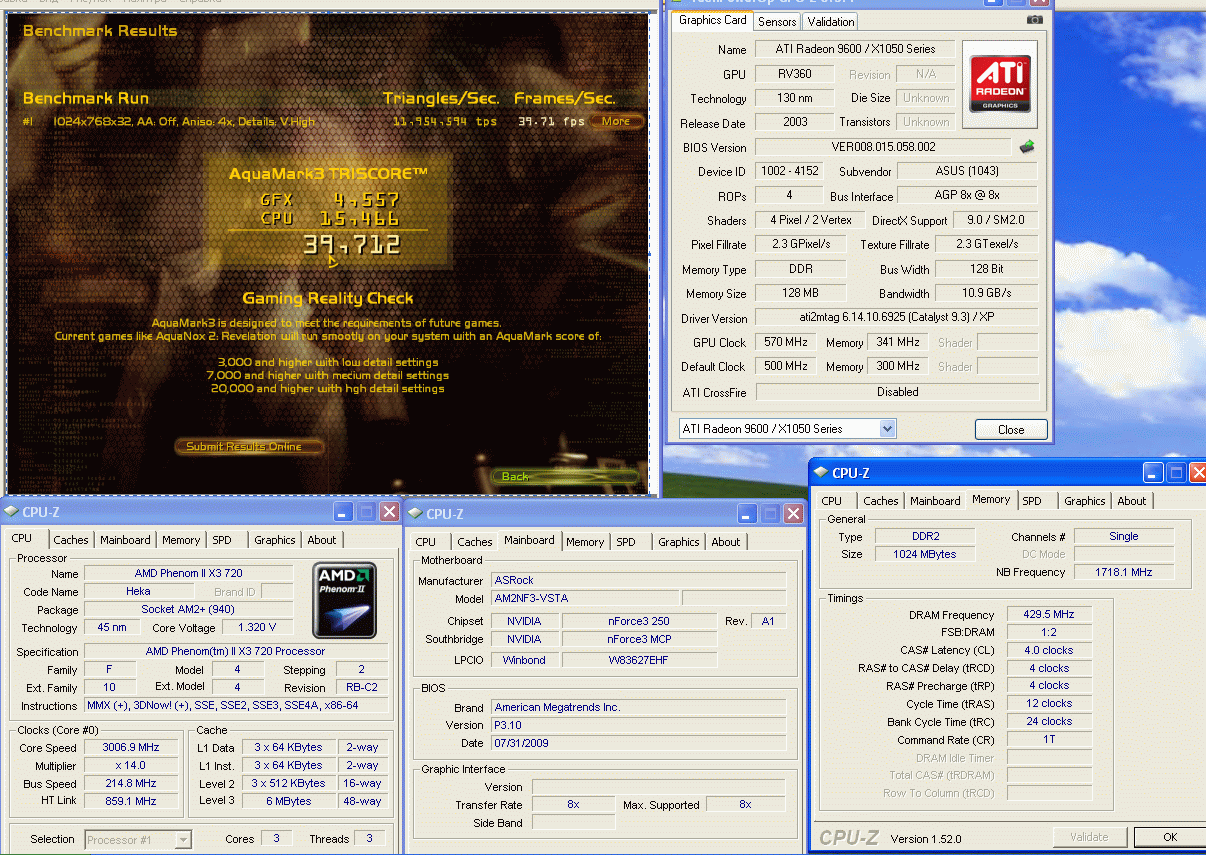Open the Memory tab in the CPU-Z ASRock window

point(585,542)
